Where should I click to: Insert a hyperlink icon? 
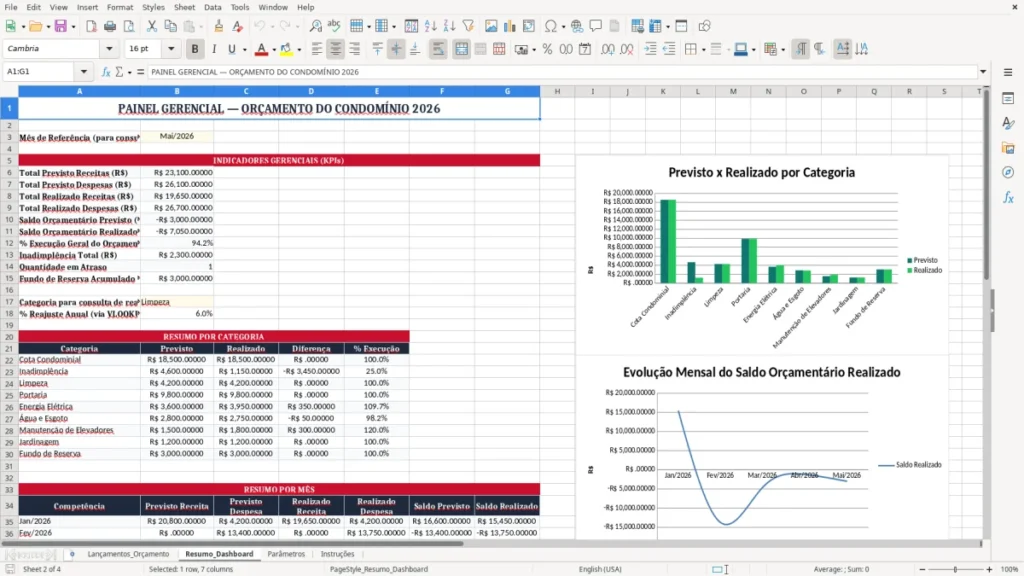pos(577,26)
